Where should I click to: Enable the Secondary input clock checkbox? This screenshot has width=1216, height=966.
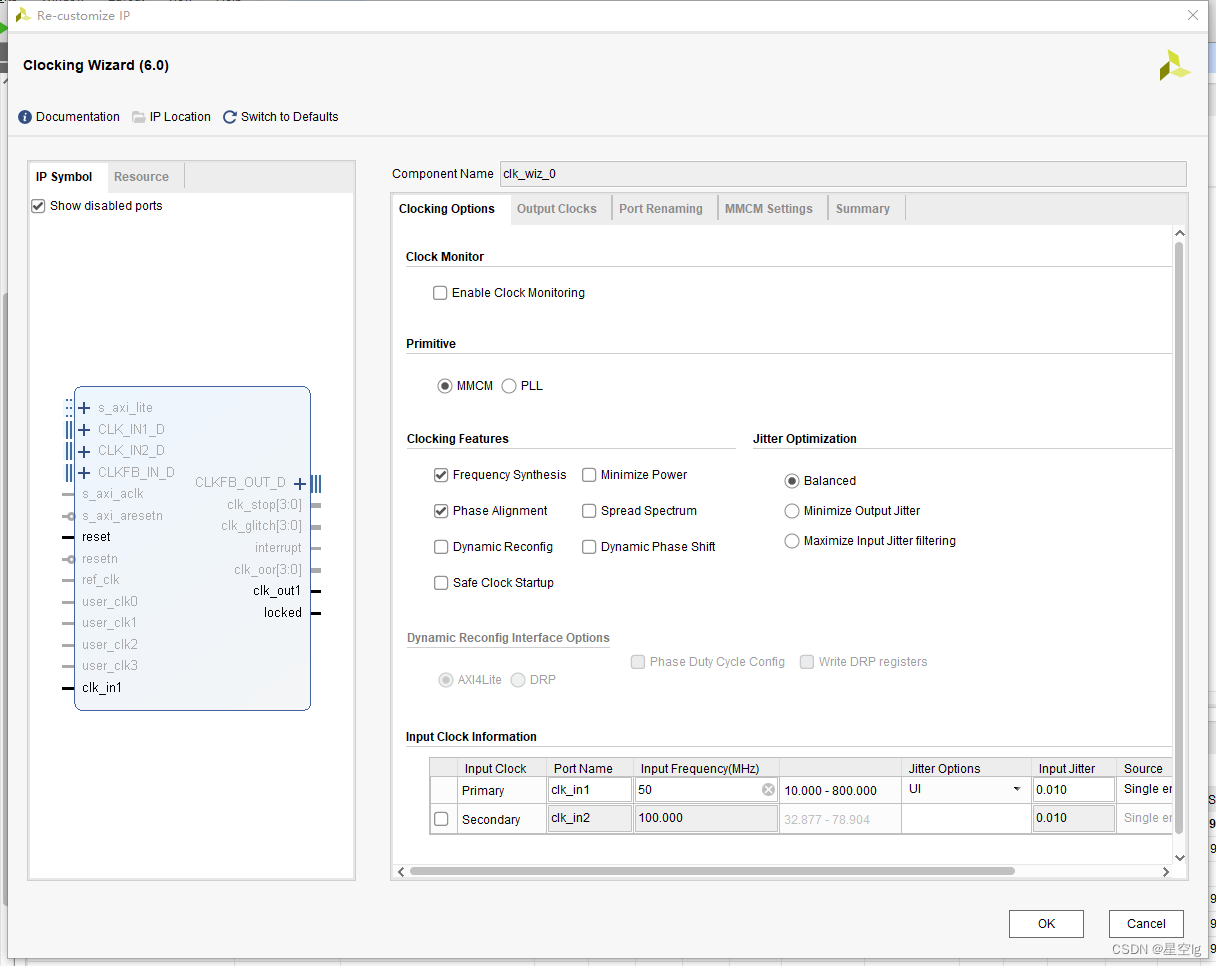[441, 819]
